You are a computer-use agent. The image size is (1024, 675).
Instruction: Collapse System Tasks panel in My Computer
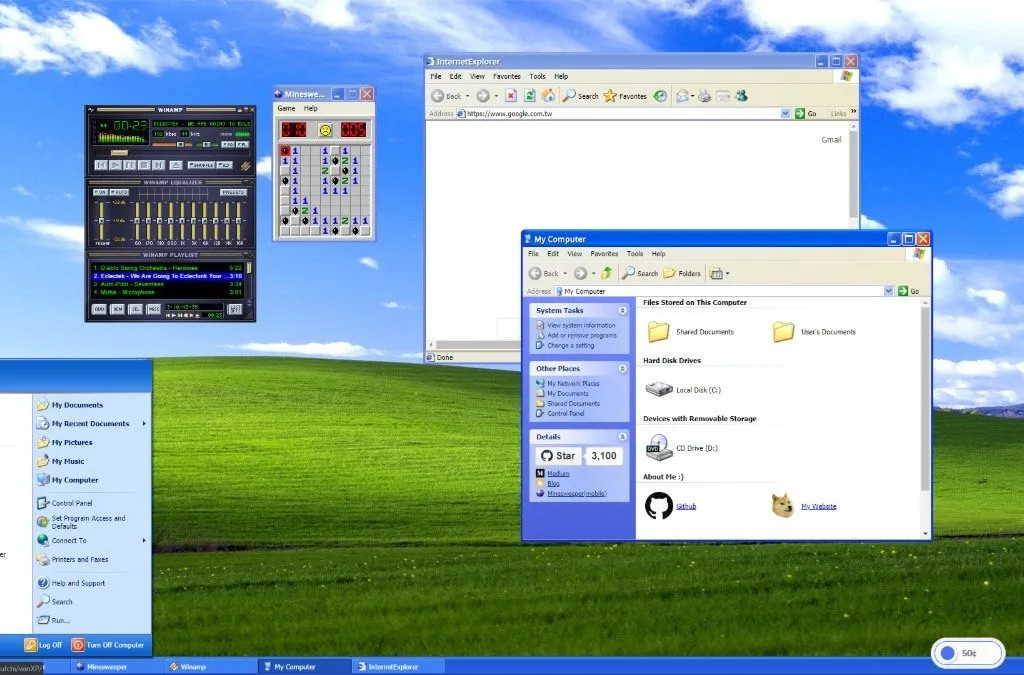(622, 311)
